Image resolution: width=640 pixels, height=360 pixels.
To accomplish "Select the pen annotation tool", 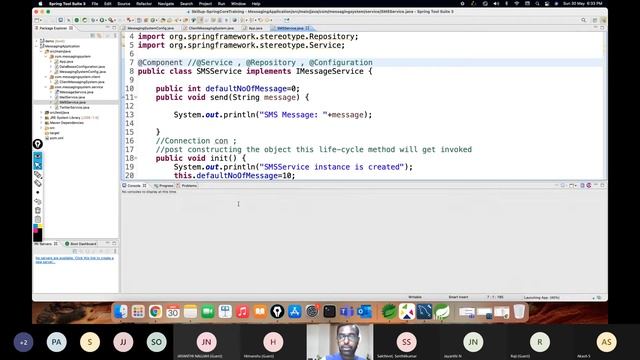I will click(x=38, y=174).
